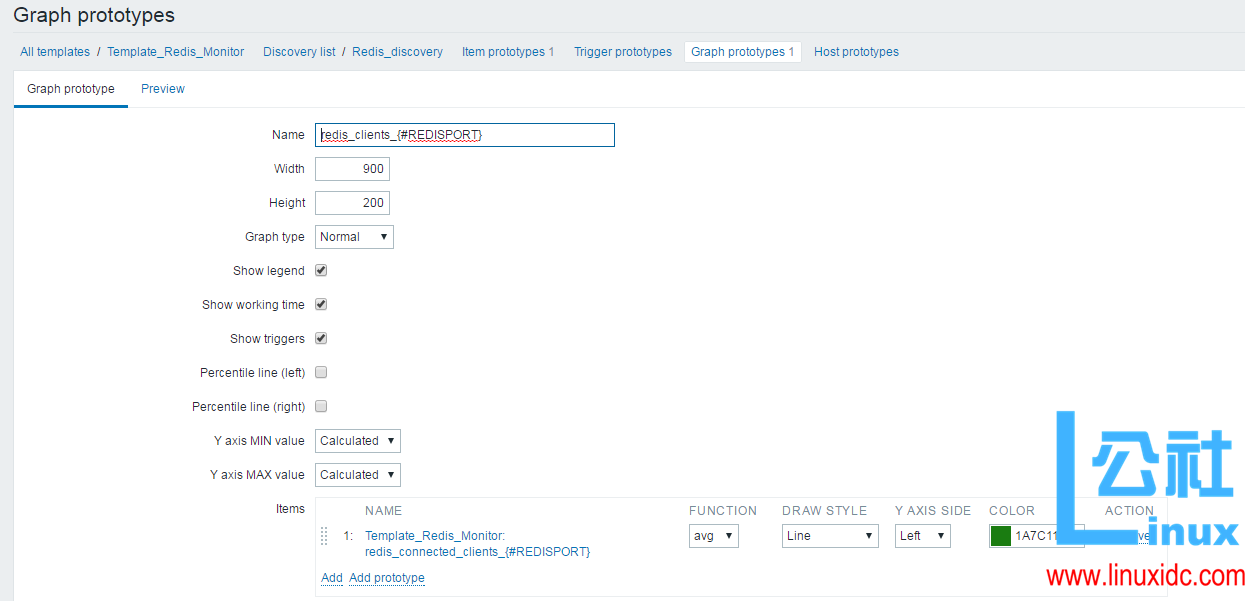Switch to the Preview tab
The image size is (1245, 601).
click(x=162, y=88)
